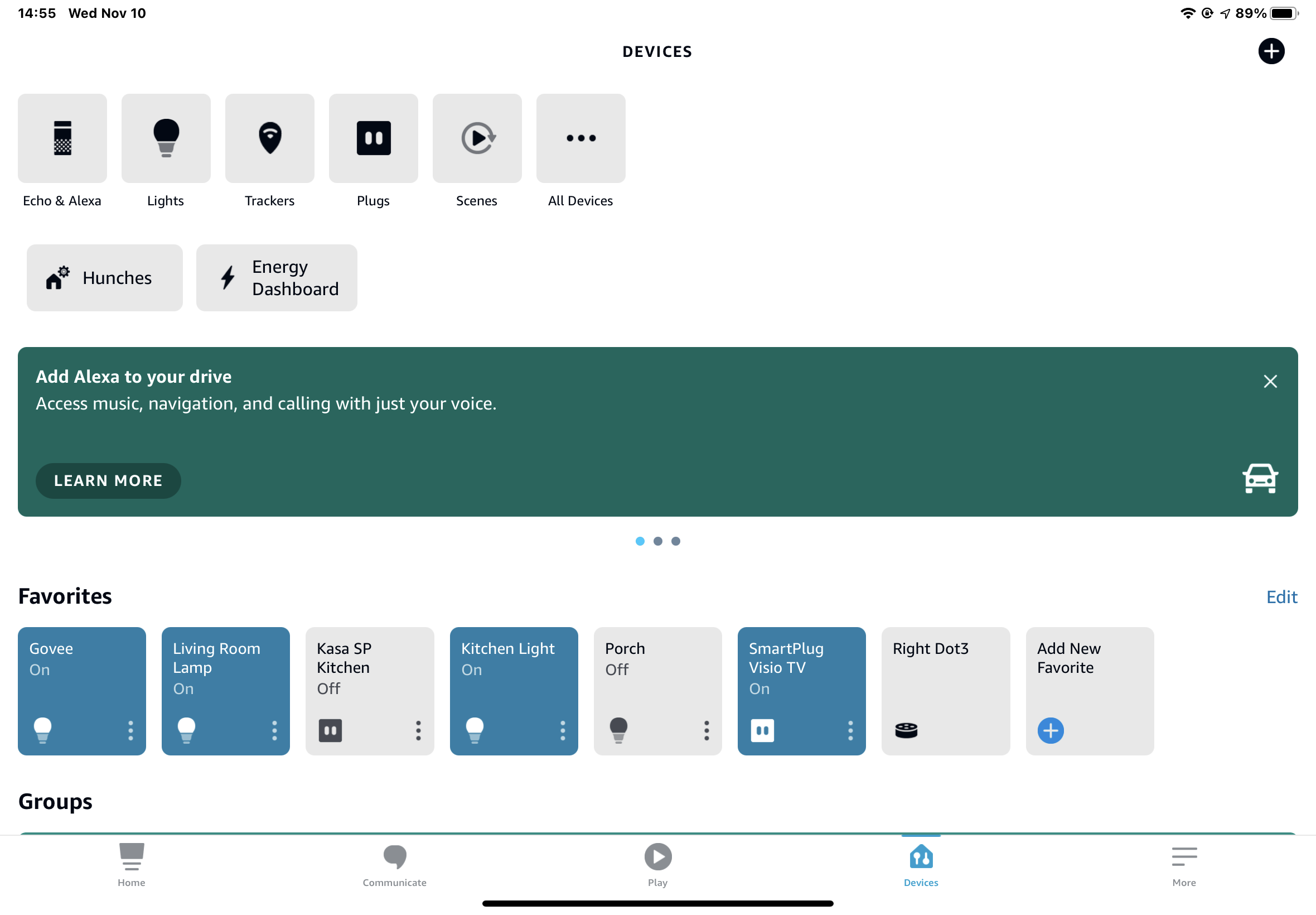Switch to the Home tab
1316x915 pixels.
pos(131,865)
